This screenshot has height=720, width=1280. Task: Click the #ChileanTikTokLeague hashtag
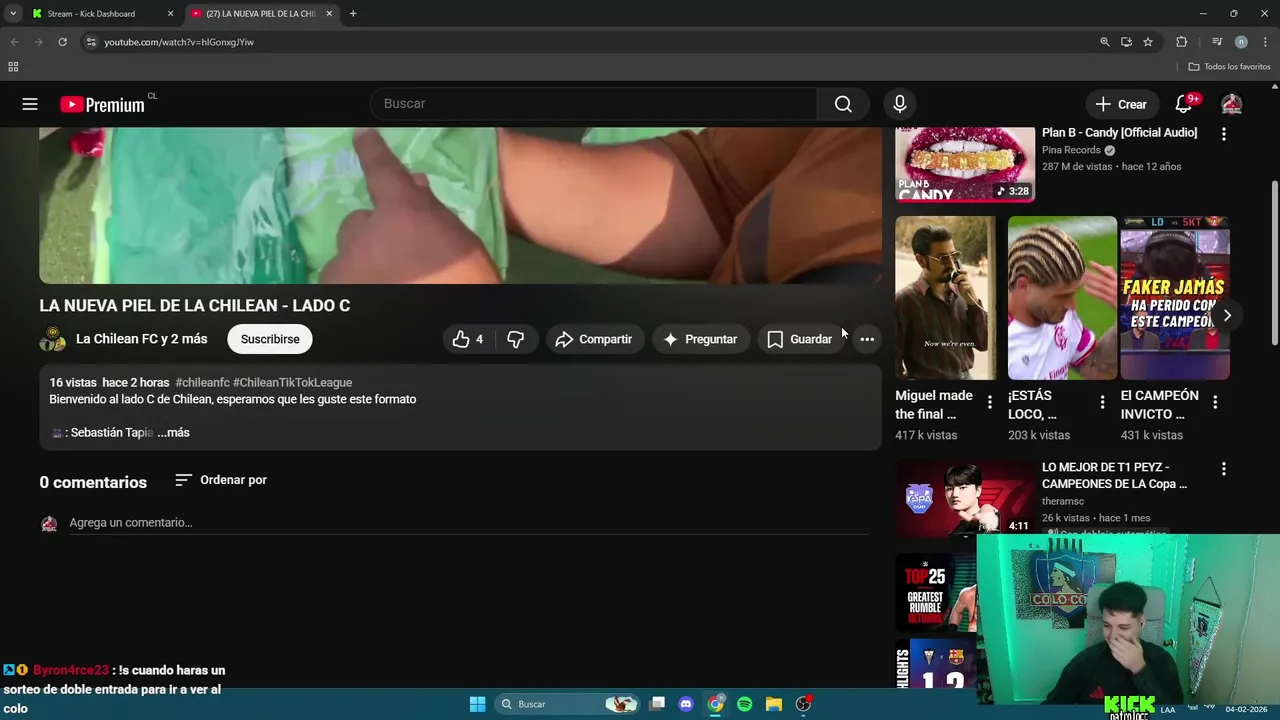point(293,382)
